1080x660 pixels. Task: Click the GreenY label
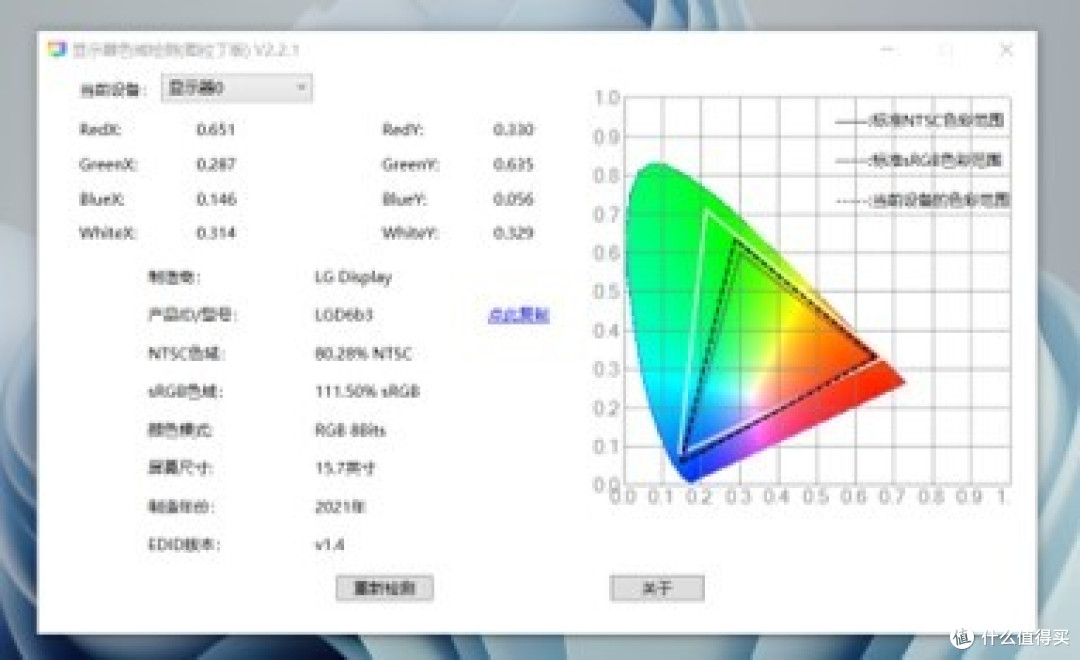pos(410,164)
